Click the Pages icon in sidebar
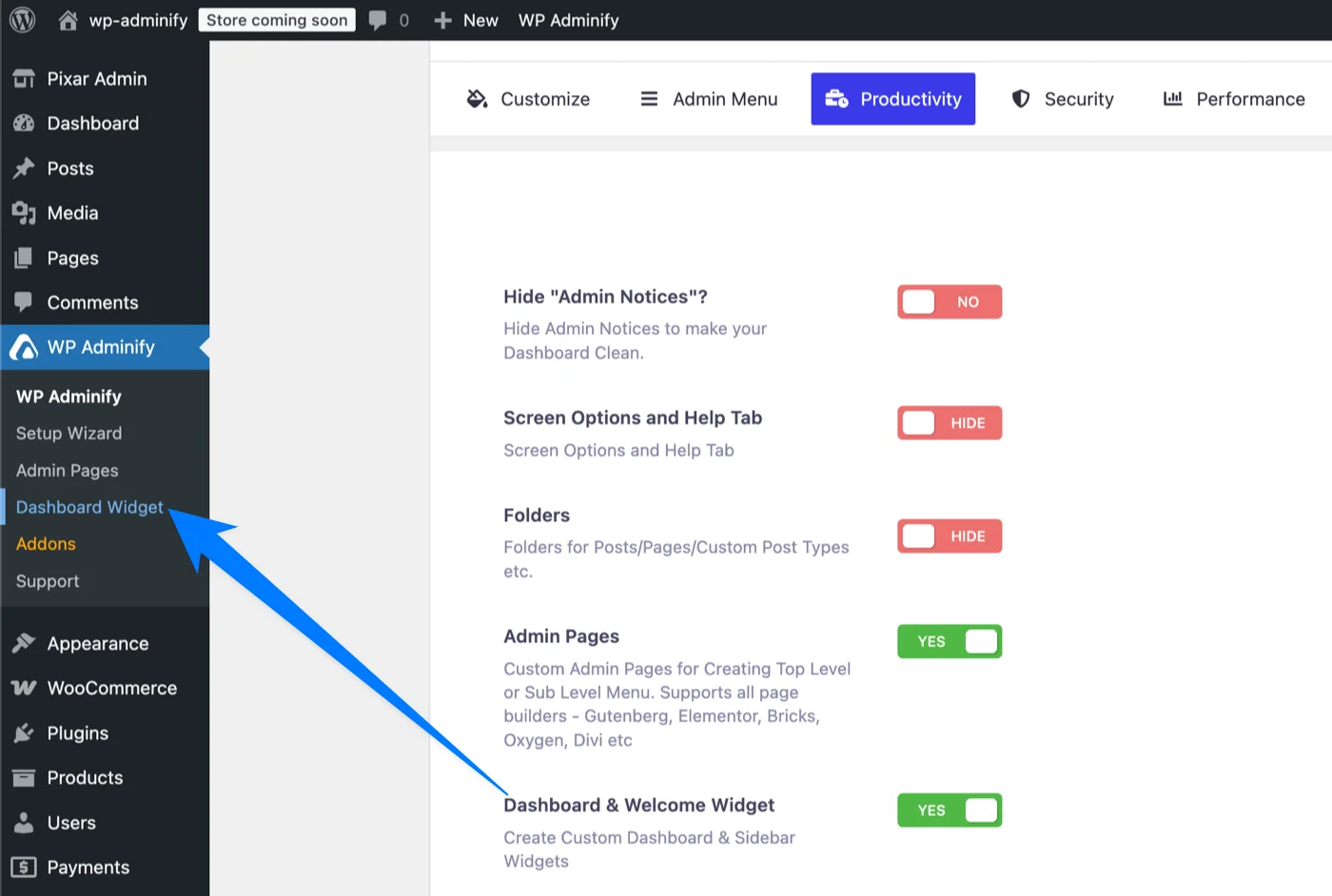 pyautogui.click(x=24, y=258)
